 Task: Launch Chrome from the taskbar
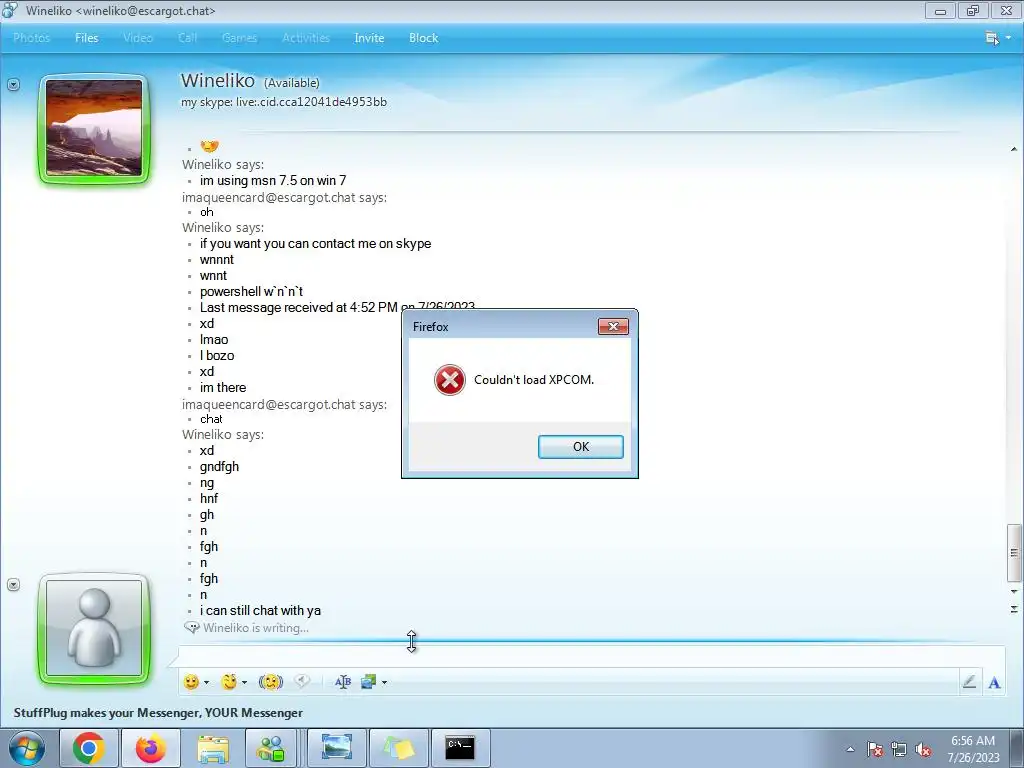point(89,748)
